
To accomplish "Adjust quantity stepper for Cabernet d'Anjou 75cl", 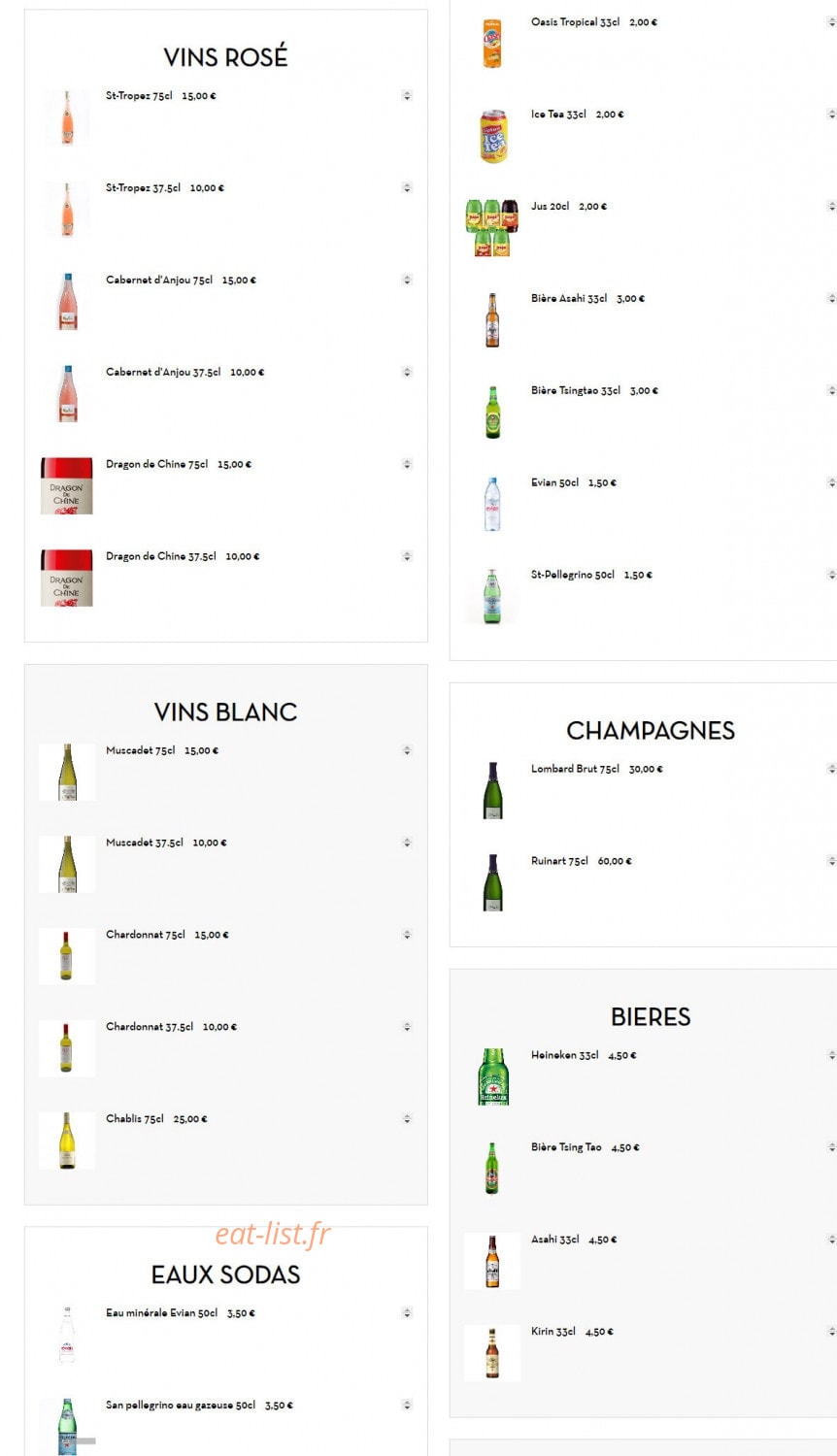I will (407, 280).
